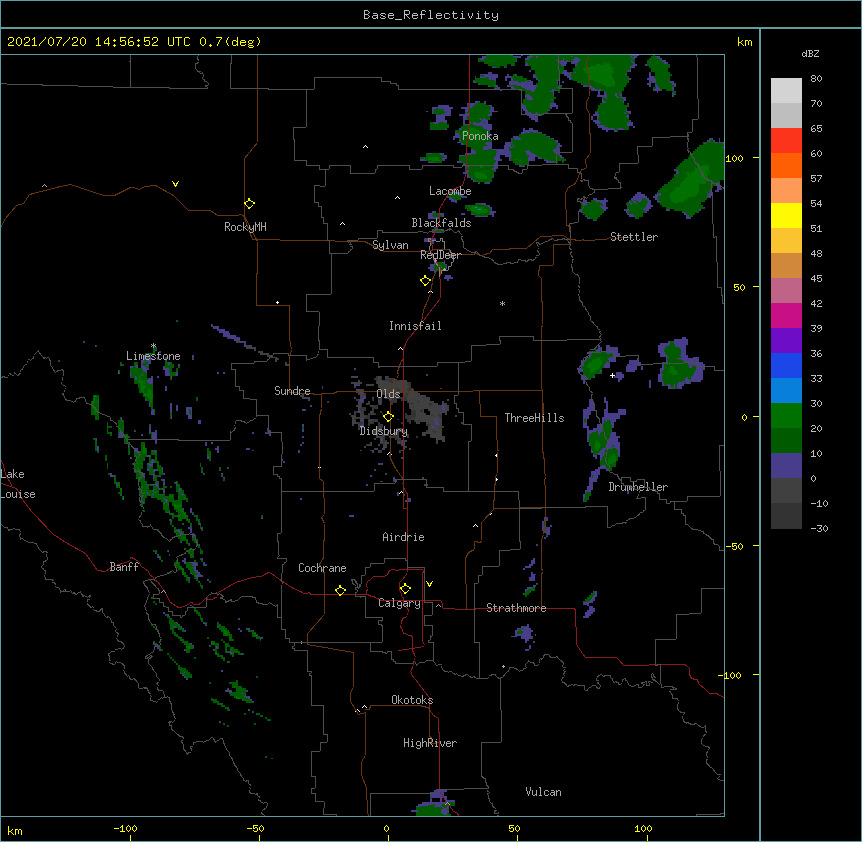Click the Calgary city label
This screenshot has width=862, height=842.
[x=399, y=603]
